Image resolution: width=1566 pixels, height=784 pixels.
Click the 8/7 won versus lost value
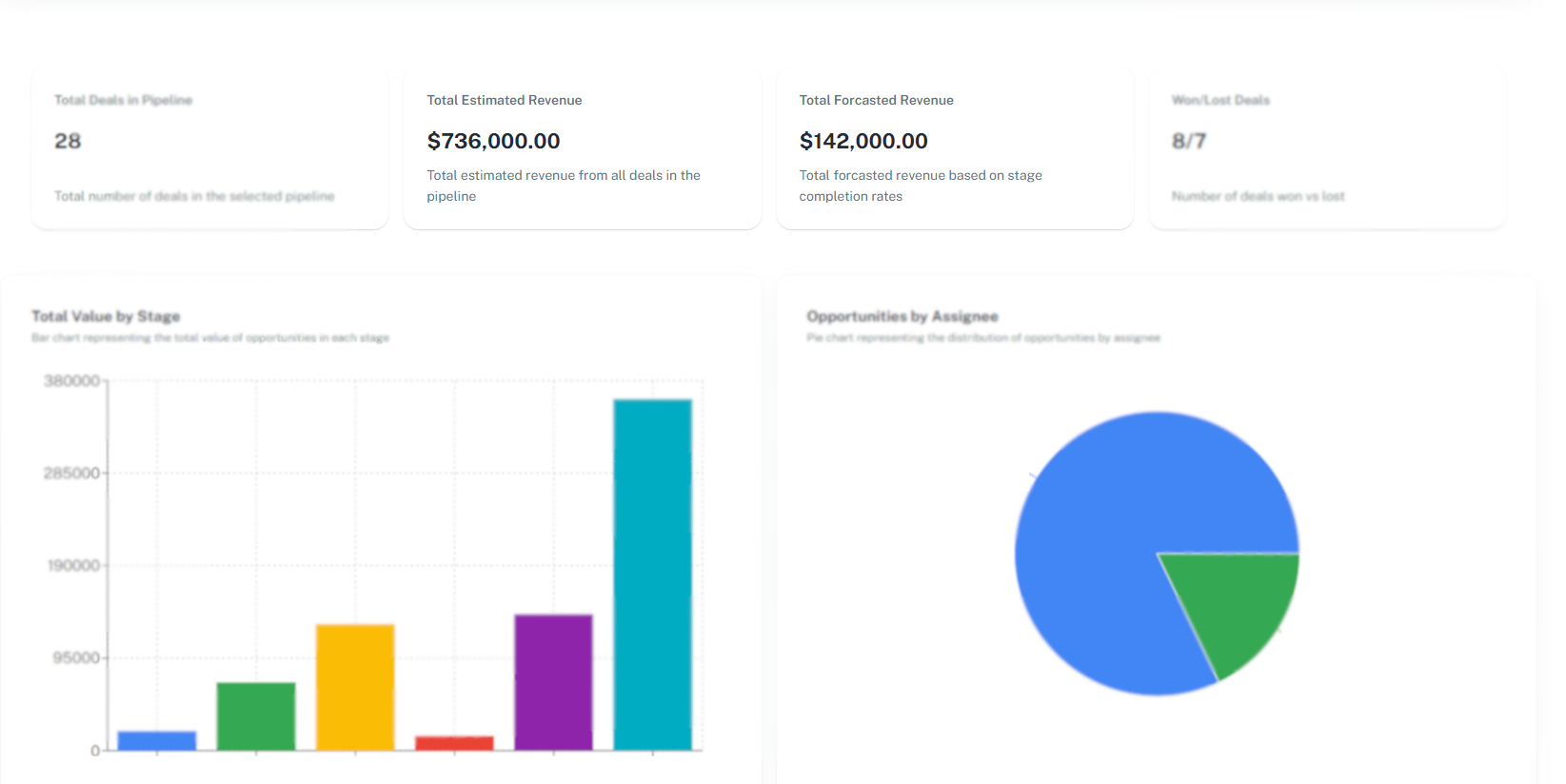[x=1188, y=141]
